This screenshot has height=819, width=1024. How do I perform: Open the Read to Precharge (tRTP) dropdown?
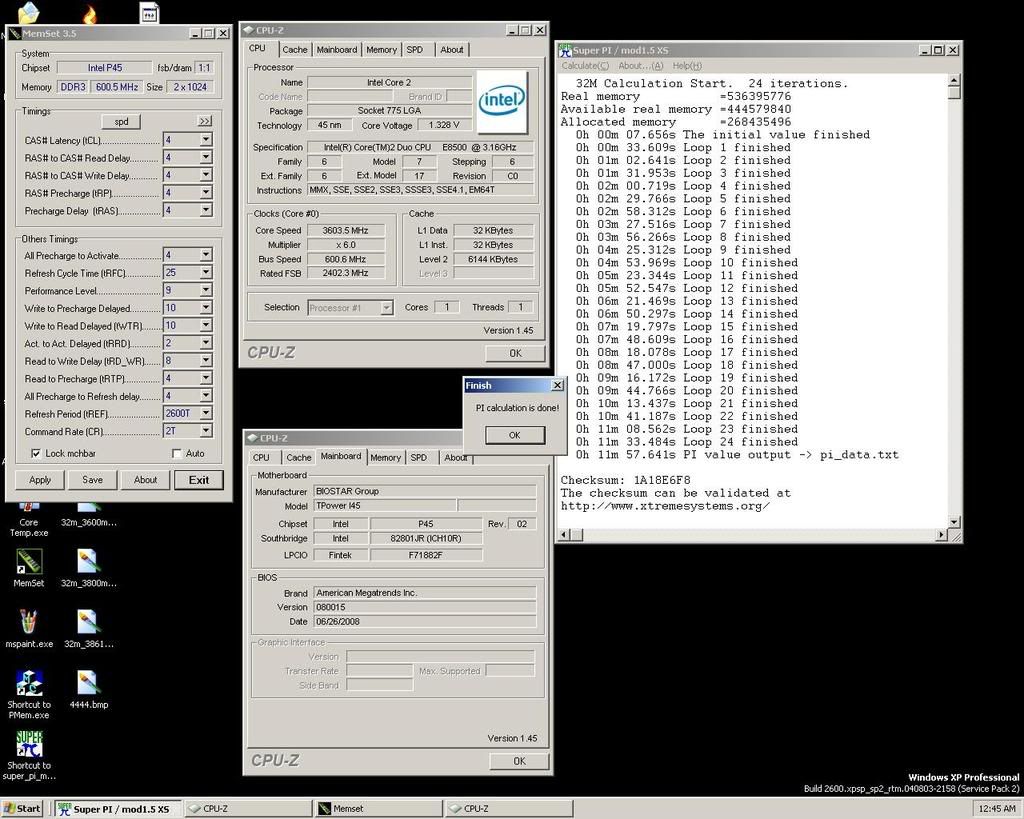coord(206,378)
